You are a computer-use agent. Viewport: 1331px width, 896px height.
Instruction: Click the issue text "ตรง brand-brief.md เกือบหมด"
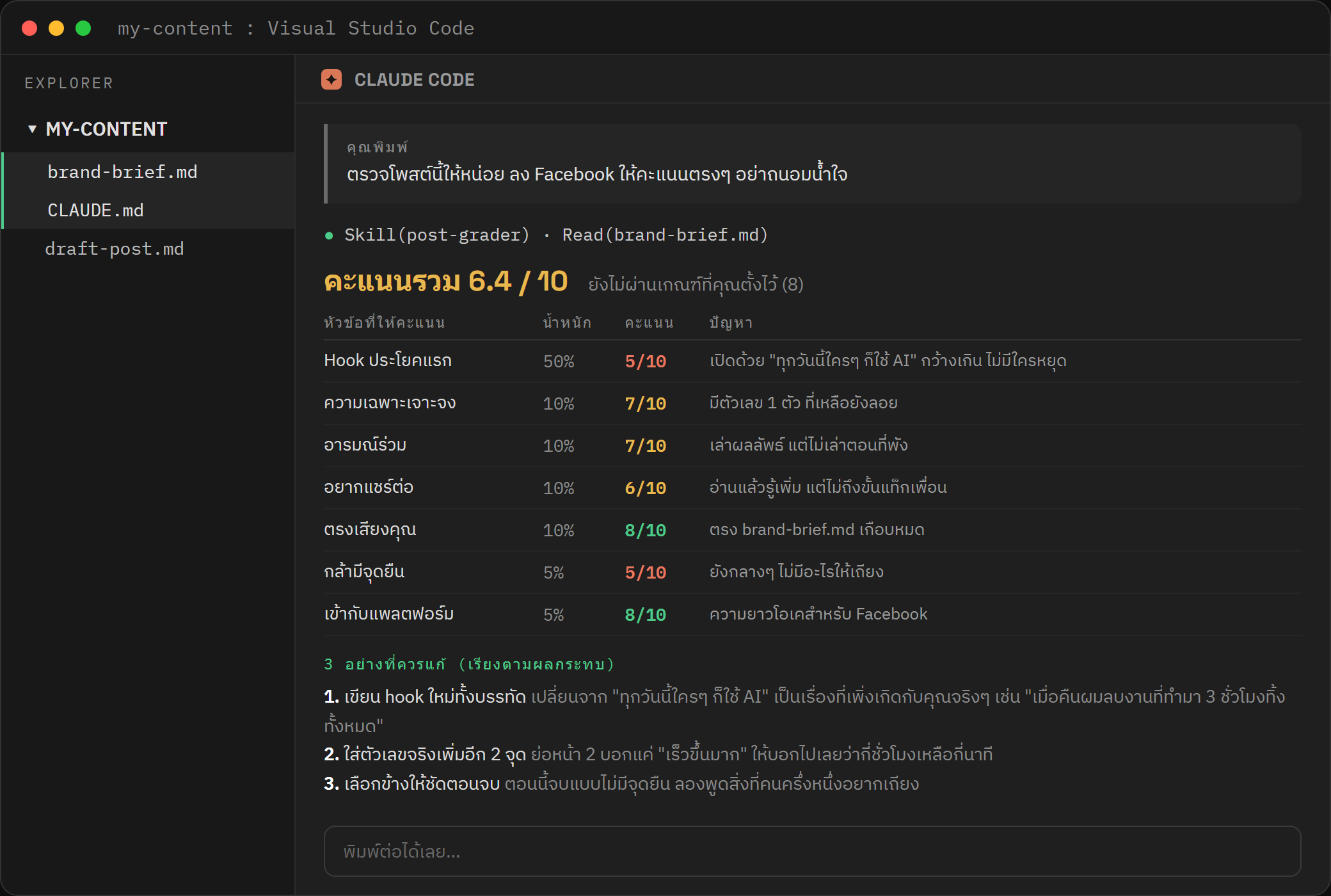(817, 529)
